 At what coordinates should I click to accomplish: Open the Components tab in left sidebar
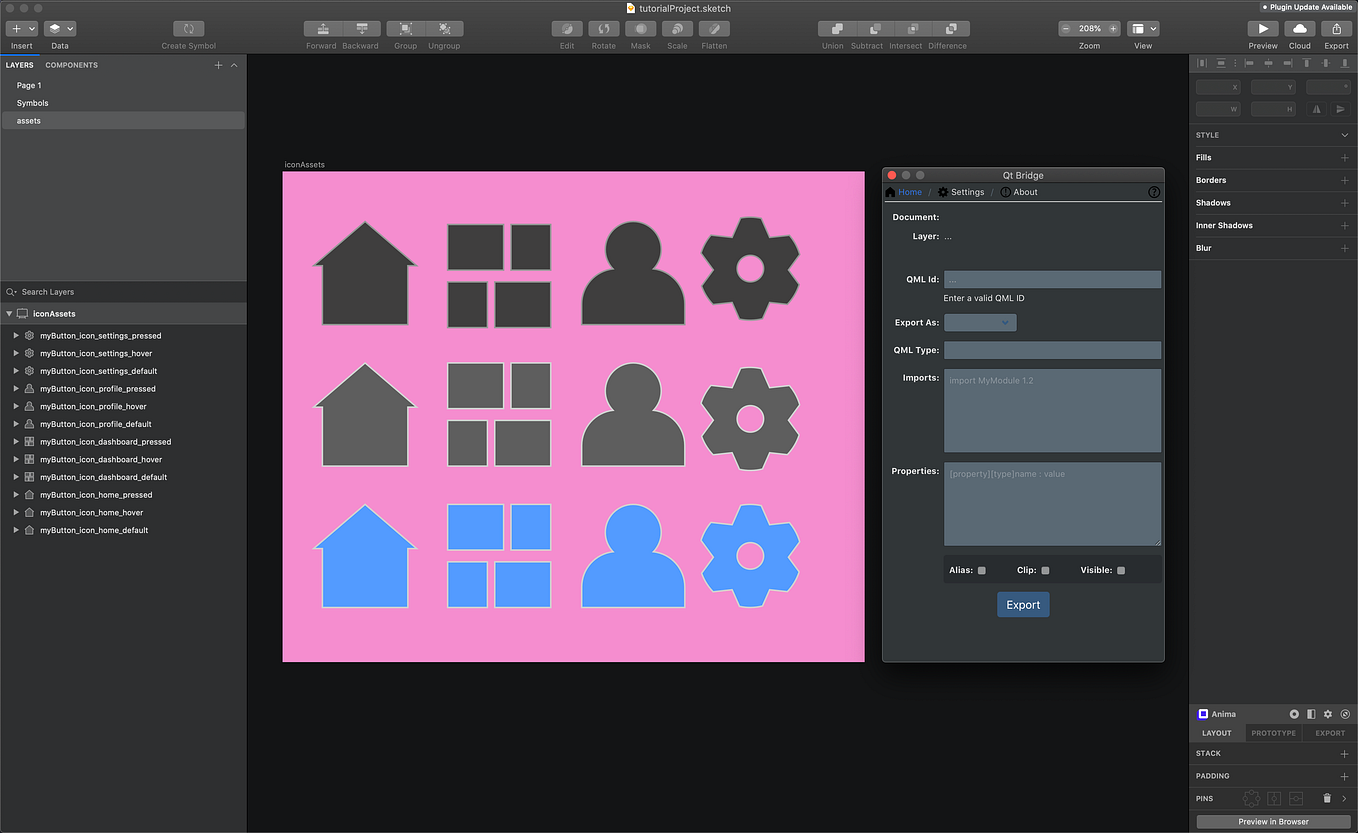(x=71, y=65)
